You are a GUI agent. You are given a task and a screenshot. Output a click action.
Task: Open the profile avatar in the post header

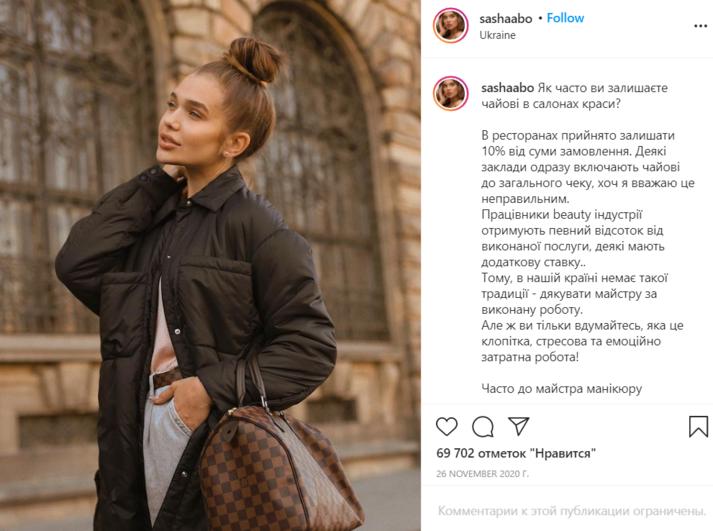450,25
